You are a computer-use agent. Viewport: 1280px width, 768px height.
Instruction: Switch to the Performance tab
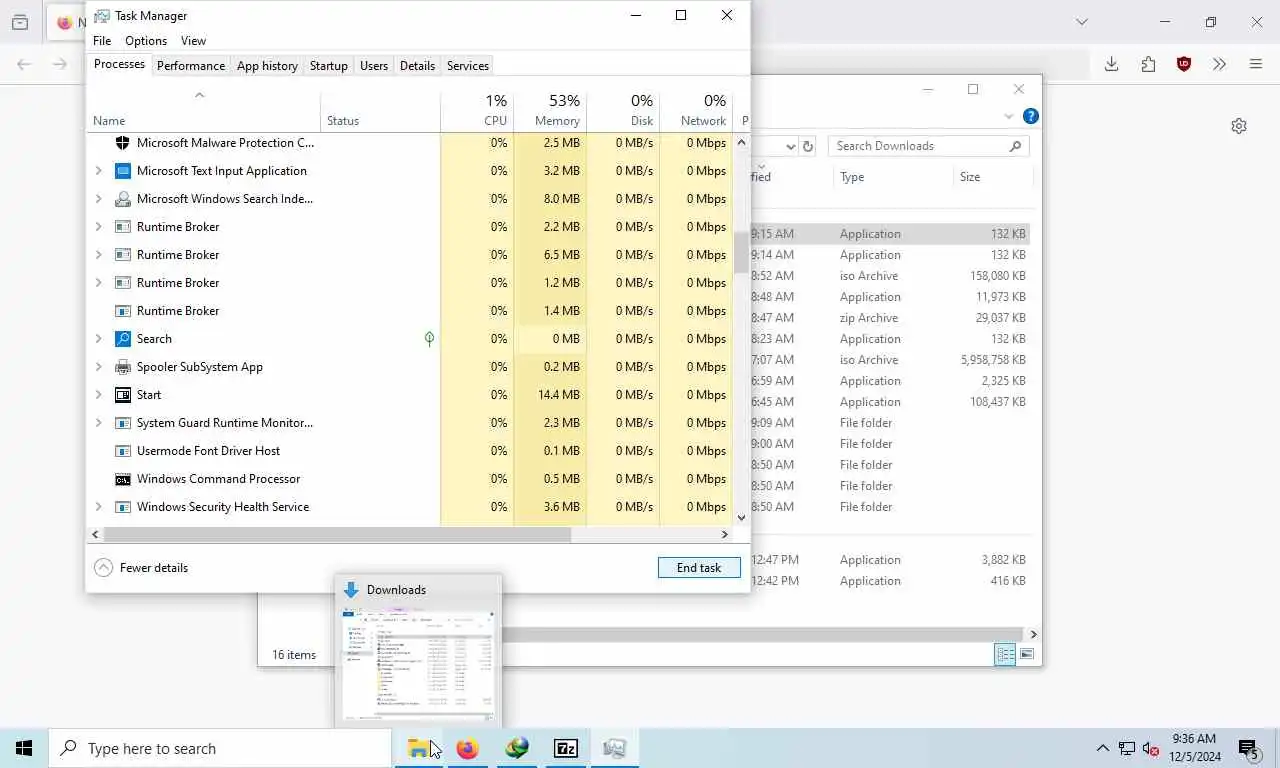point(191,66)
